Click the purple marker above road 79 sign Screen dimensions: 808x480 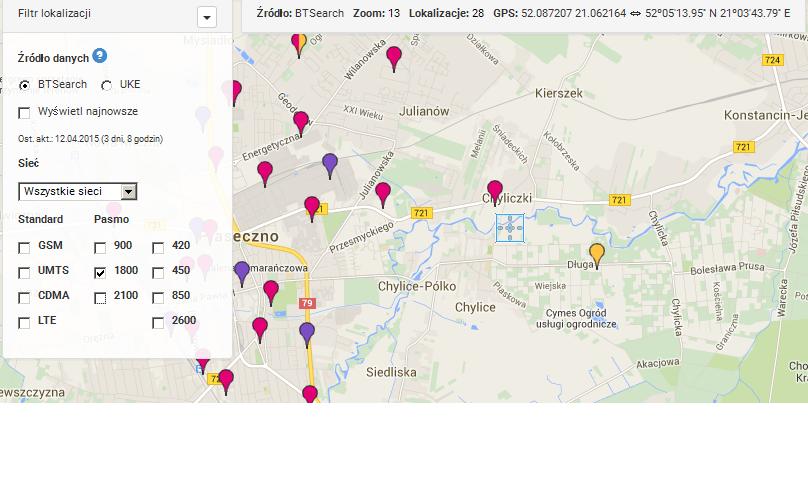pos(307,334)
